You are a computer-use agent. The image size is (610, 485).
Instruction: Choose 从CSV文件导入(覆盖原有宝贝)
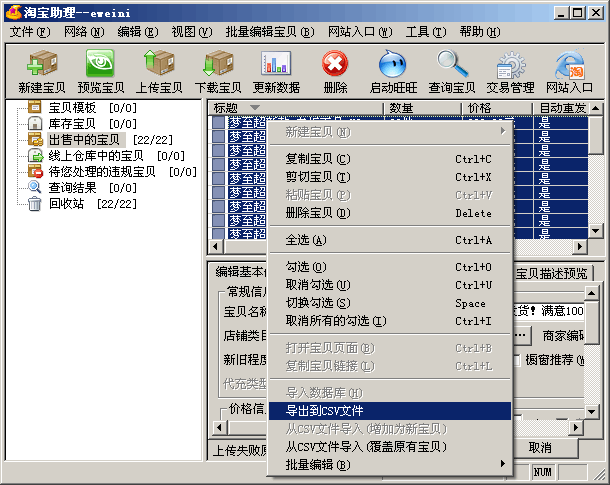coord(390,447)
